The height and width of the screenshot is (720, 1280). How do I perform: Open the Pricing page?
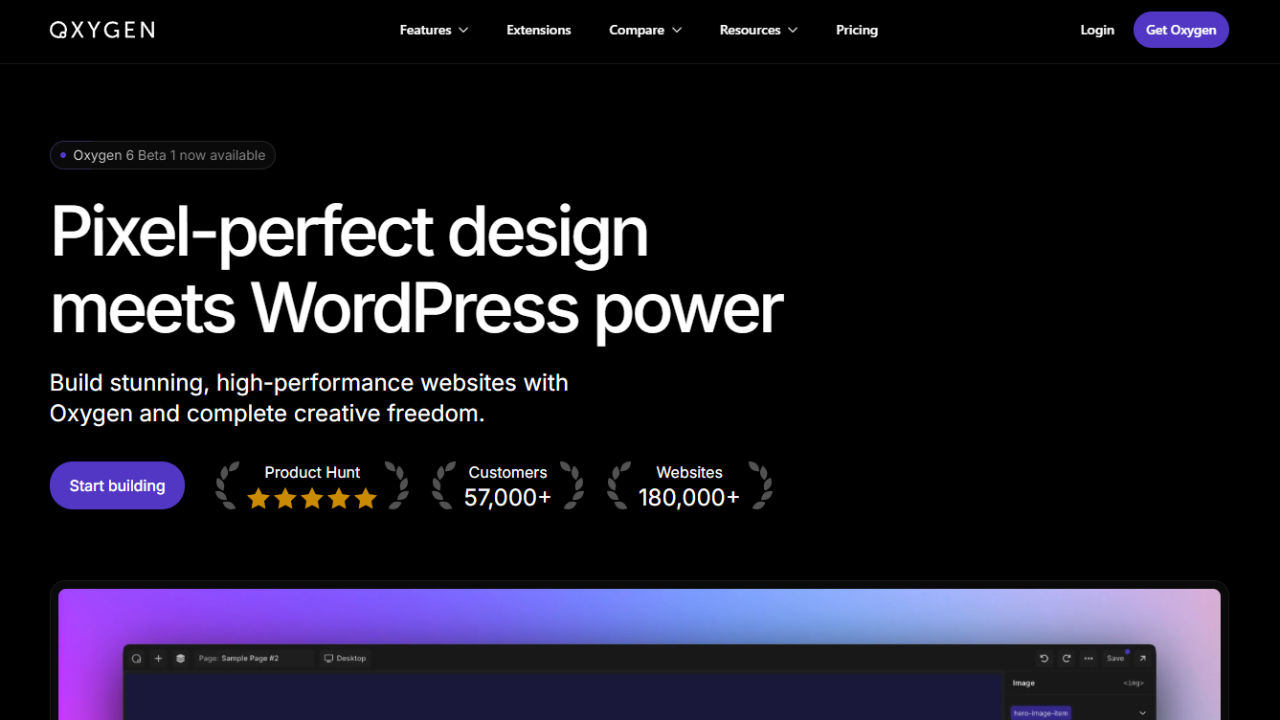(x=857, y=30)
